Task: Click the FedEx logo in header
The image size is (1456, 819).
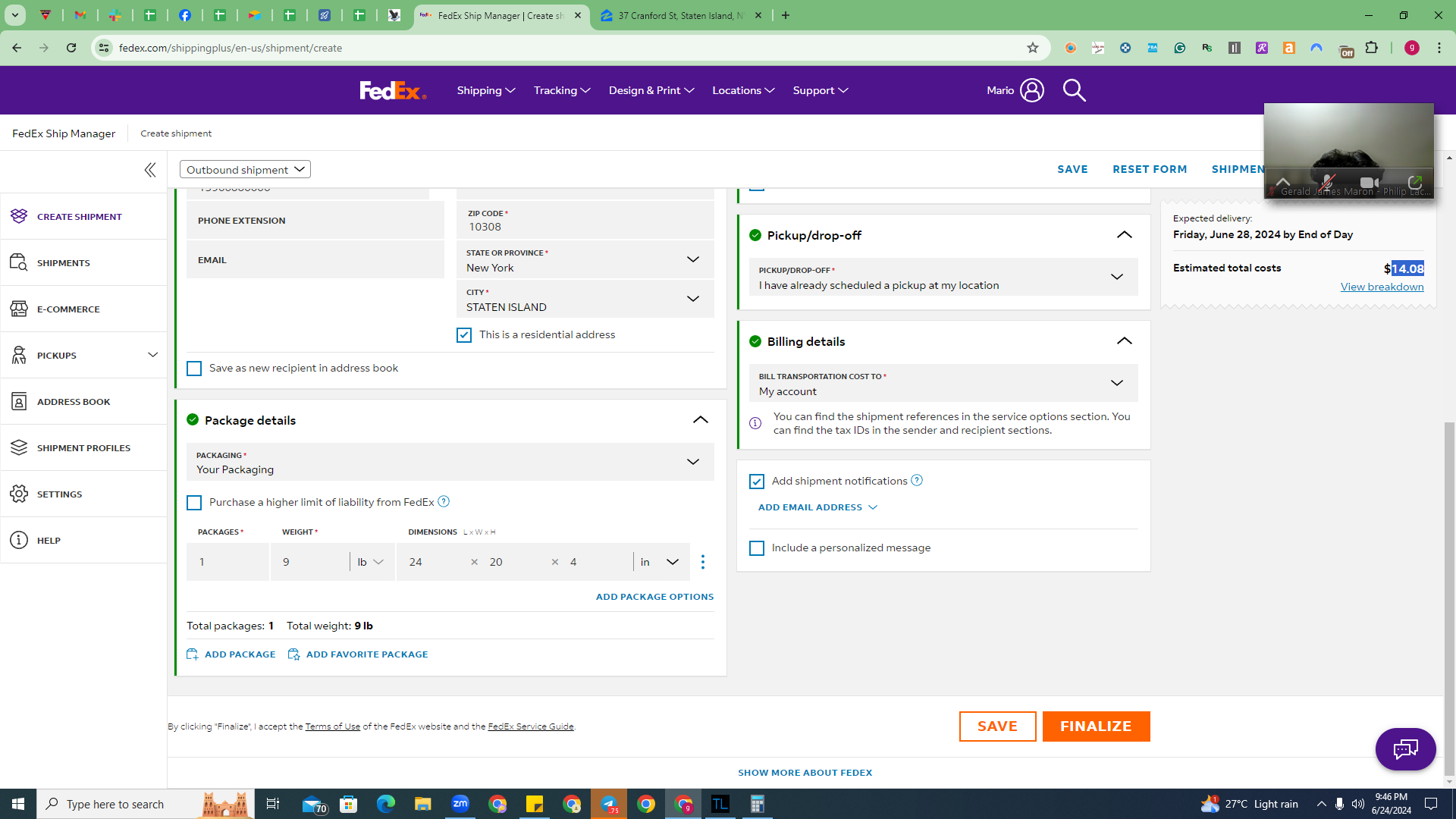Action: point(393,90)
